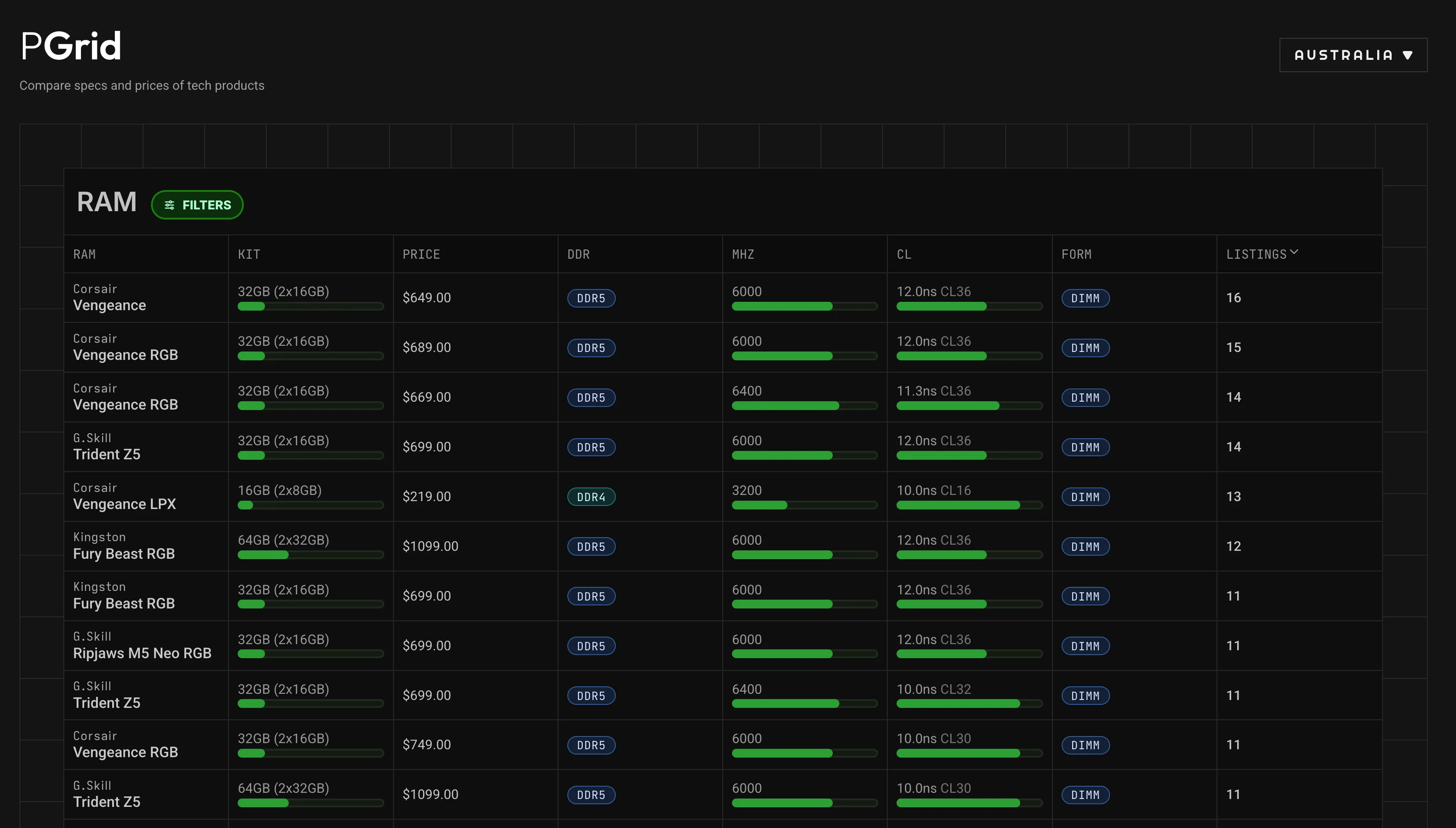Viewport: 1456px width, 828px height.
Task: Open the Corsair Vengeance LPX product
Action: (x=125, y=504)
